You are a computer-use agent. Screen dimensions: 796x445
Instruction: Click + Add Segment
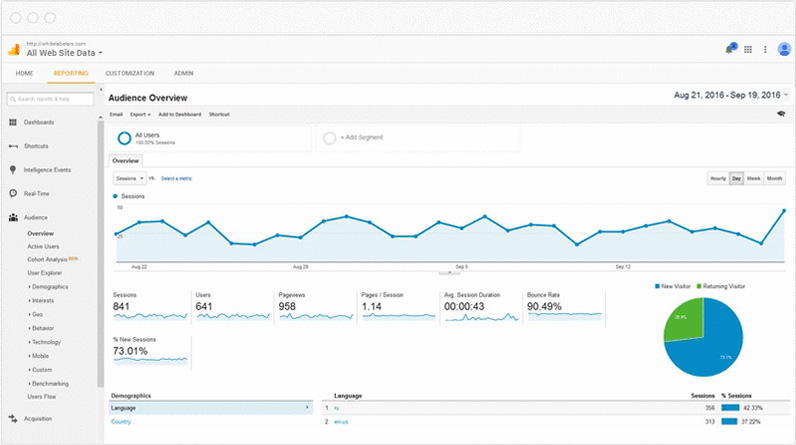pyautogui.click(x=361, y=138)
